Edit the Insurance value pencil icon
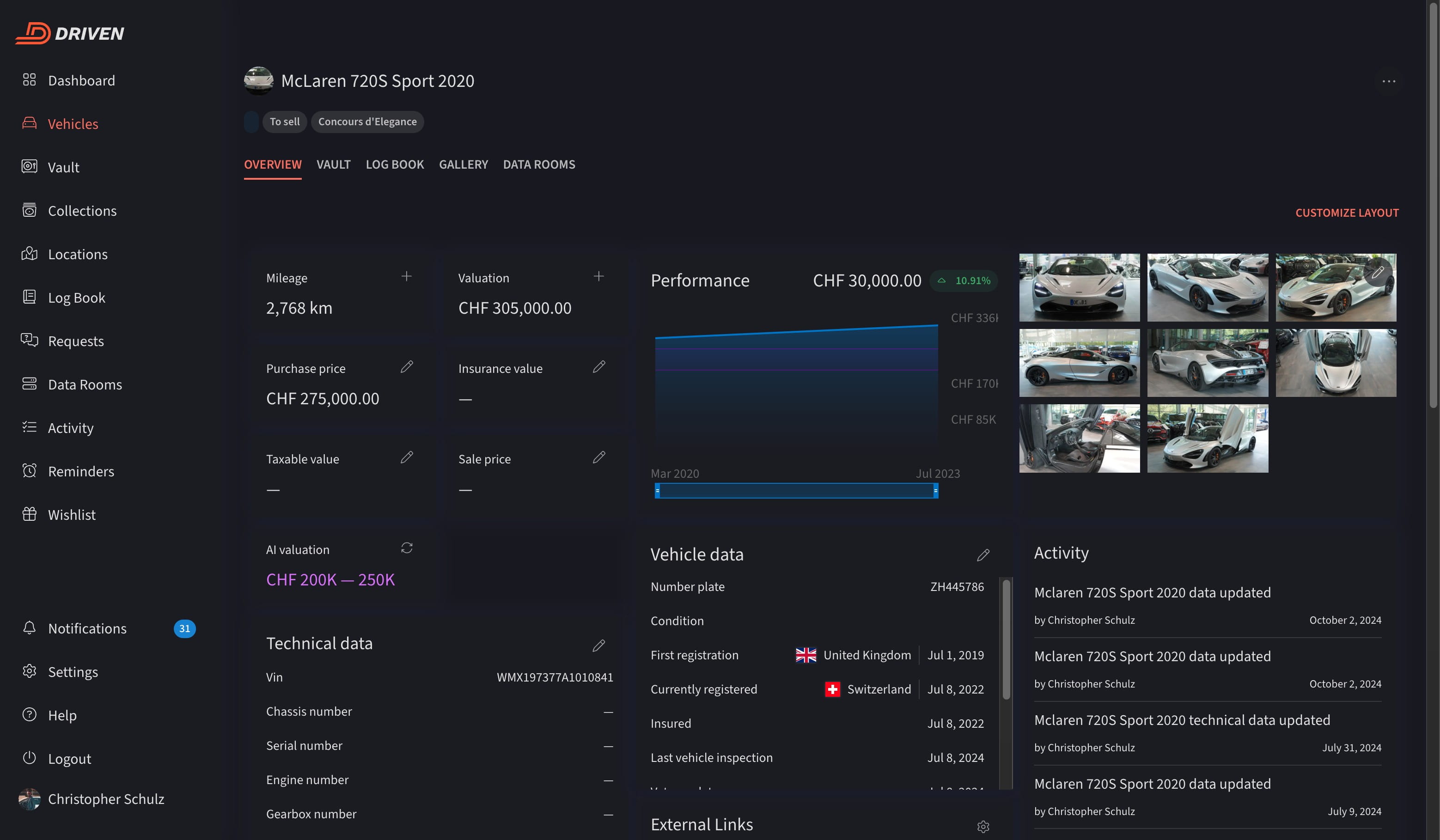Viewport: 1440px width, 840px height. pyautogui.click(x=598, y=367)
